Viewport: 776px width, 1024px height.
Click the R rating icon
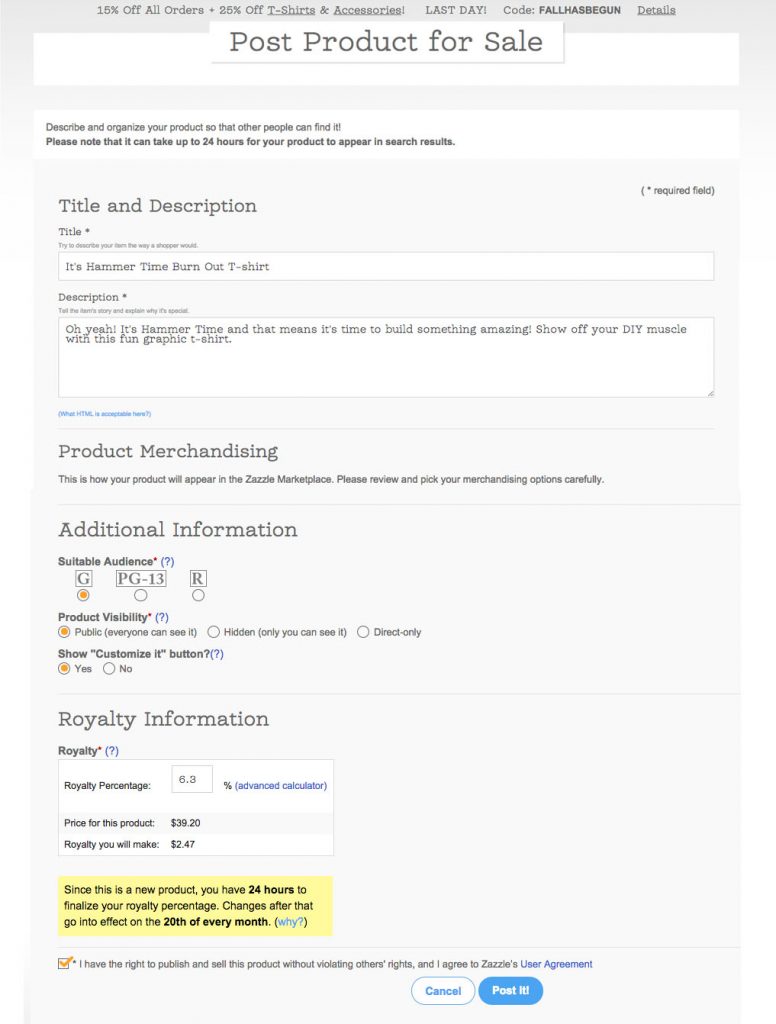coord(198,579)
